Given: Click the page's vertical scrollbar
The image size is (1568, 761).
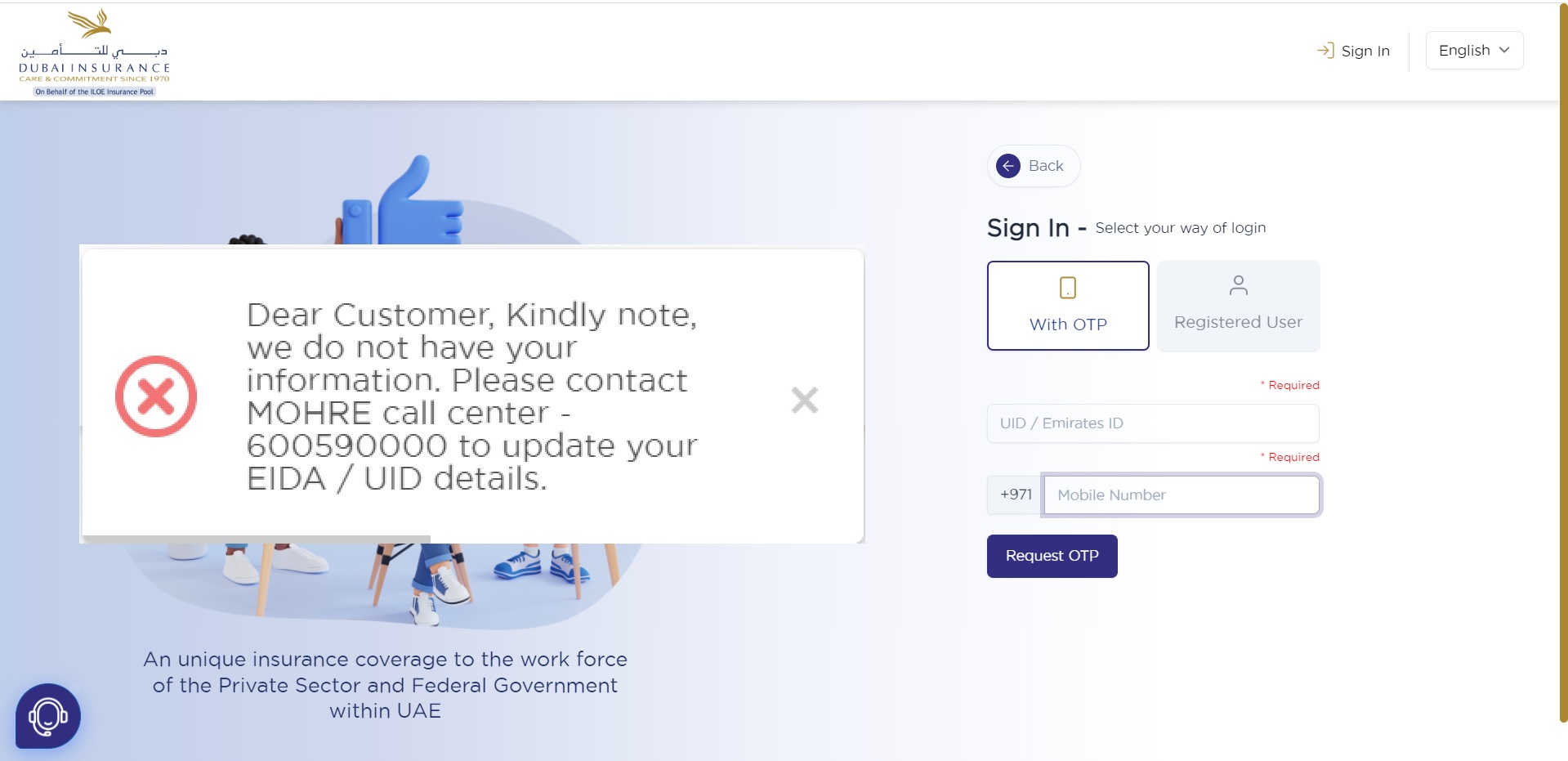Looking at the screenshot, I should pyautogui.click(x=1562, y=368).
